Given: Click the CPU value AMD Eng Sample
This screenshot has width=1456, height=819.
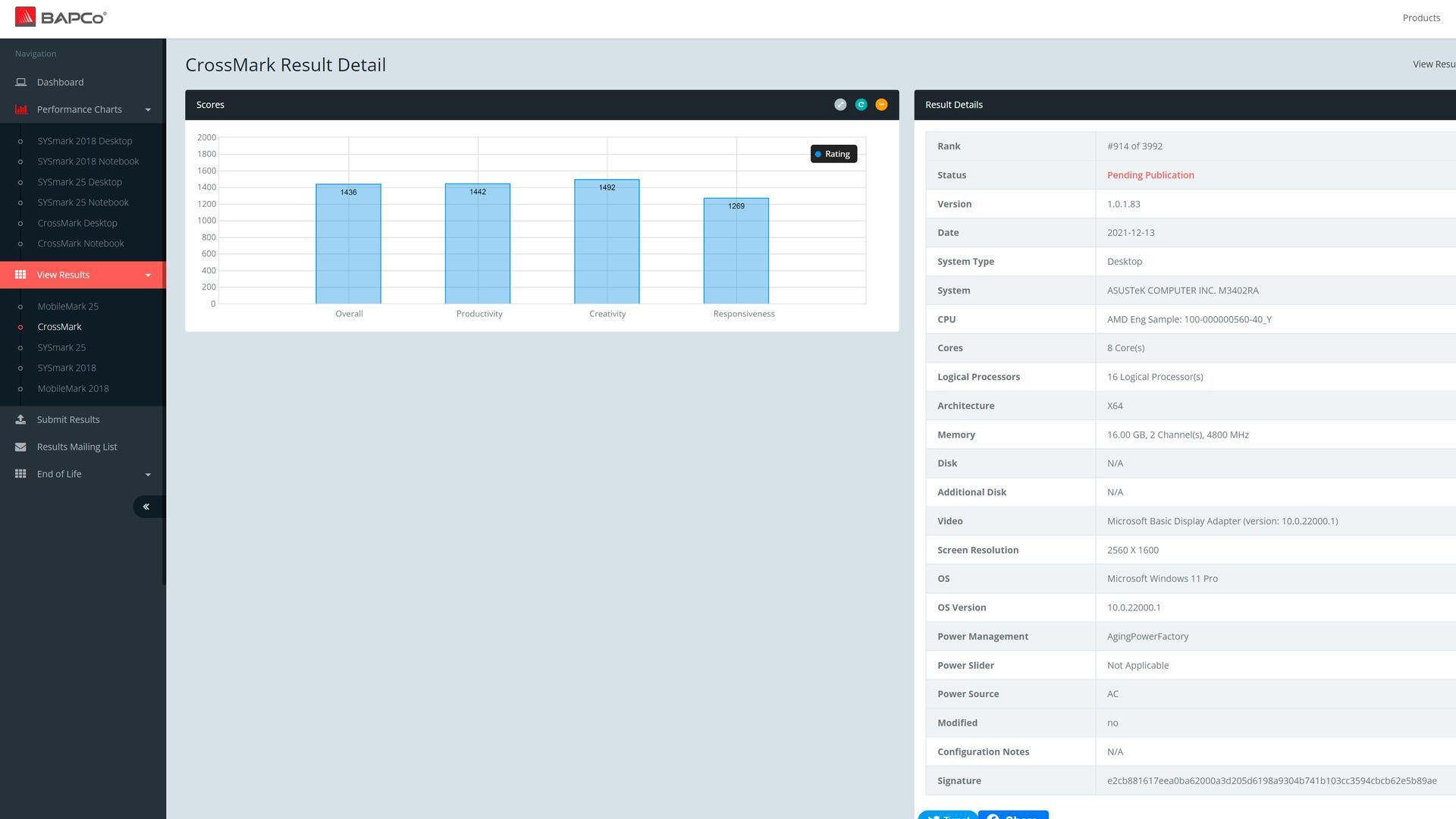Looking at the screenshot, I should (x=1189, y=319).
